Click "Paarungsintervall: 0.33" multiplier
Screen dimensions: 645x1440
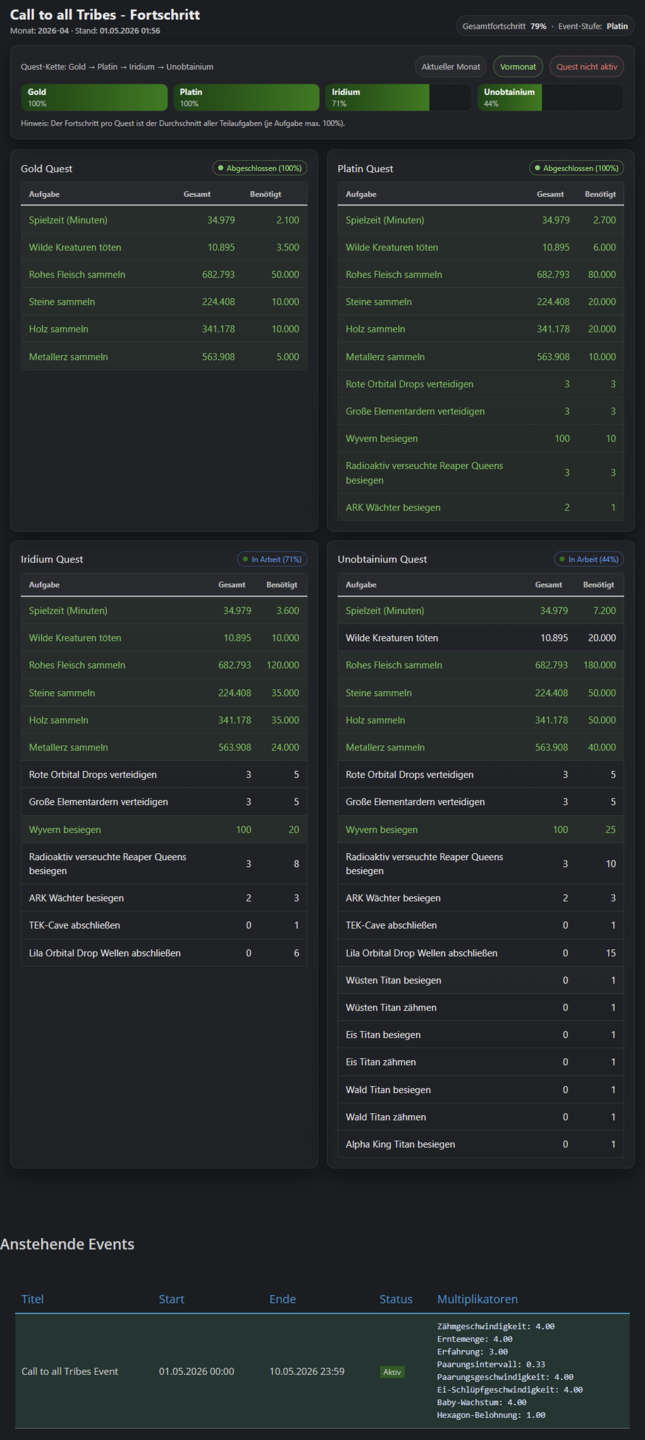pyautogui.click(x=491, y=1365)
